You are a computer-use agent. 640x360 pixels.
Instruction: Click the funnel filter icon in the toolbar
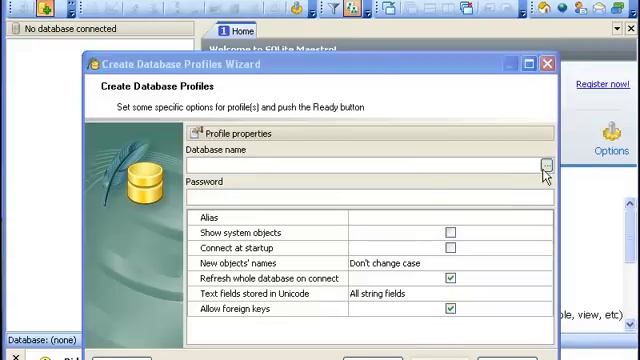(333, 8)
